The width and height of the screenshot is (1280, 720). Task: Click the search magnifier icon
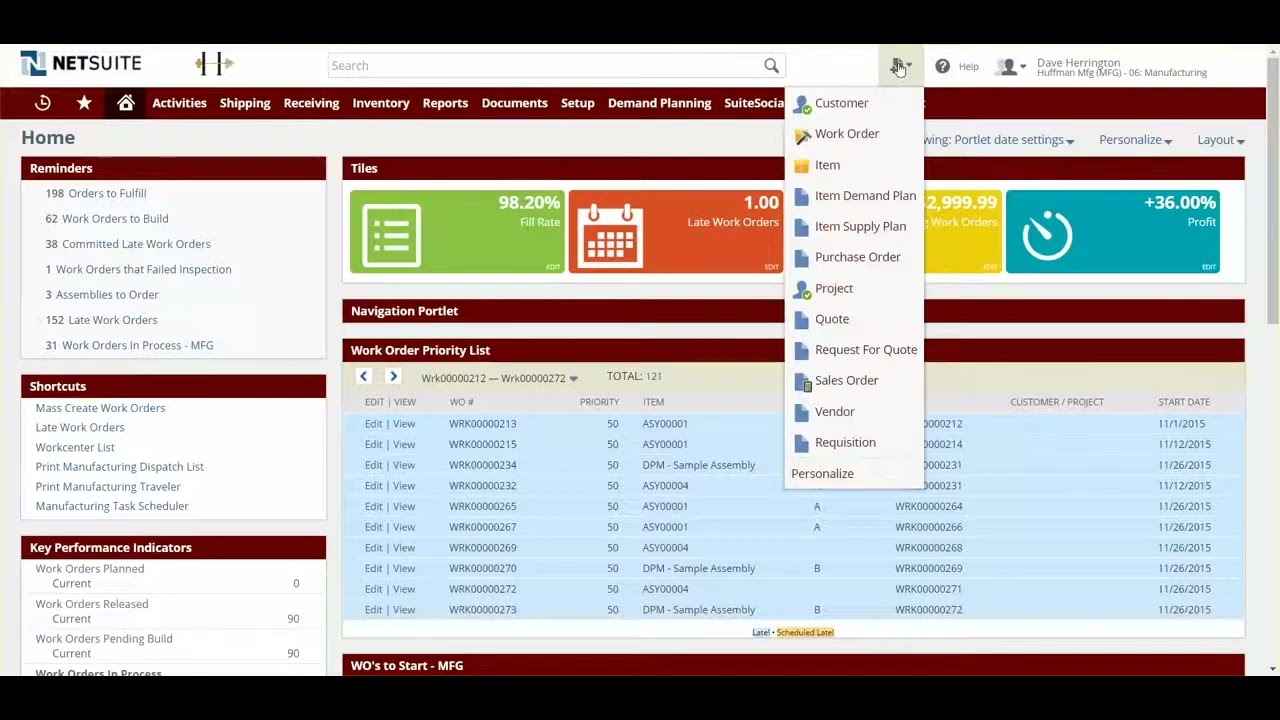point(771,66)
